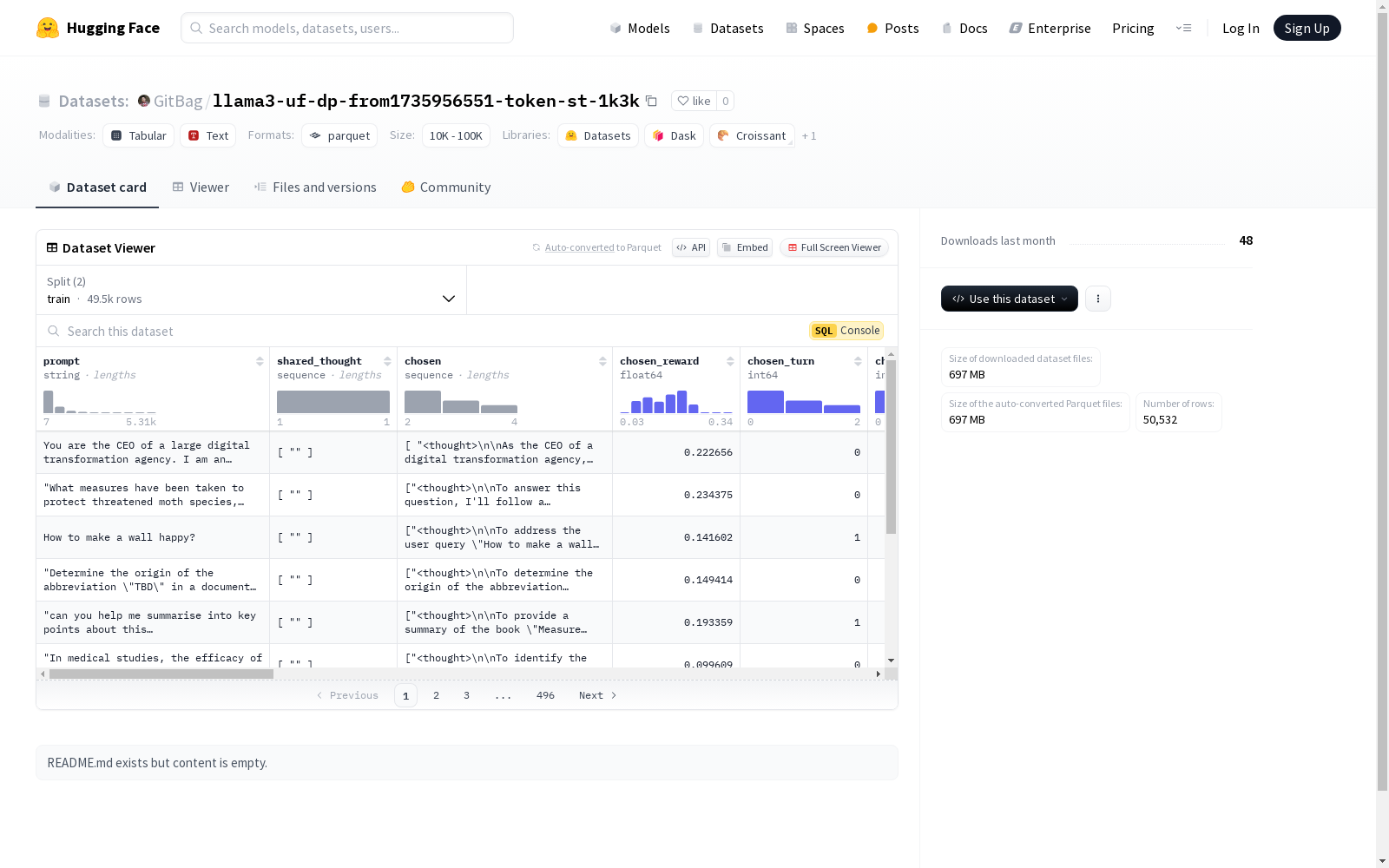Show the +1 additional libraries

click(809, 136)
